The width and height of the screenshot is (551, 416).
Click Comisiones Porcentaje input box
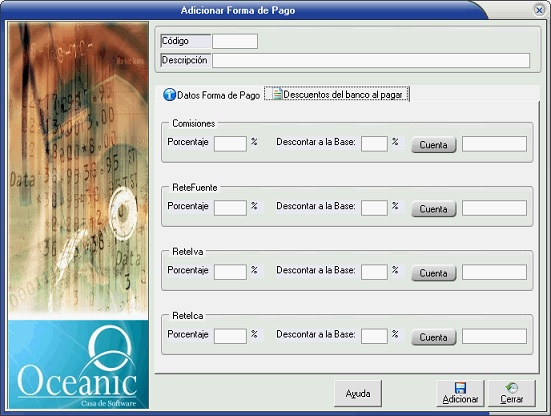click(x=231, y=144)
